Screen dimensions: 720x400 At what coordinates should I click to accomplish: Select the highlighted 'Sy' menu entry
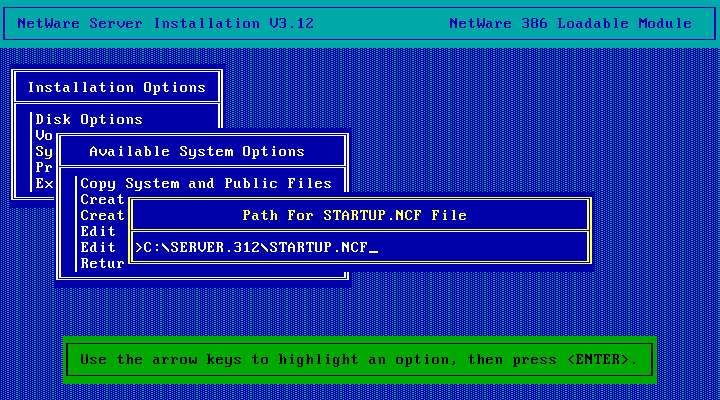click(44, 152)
